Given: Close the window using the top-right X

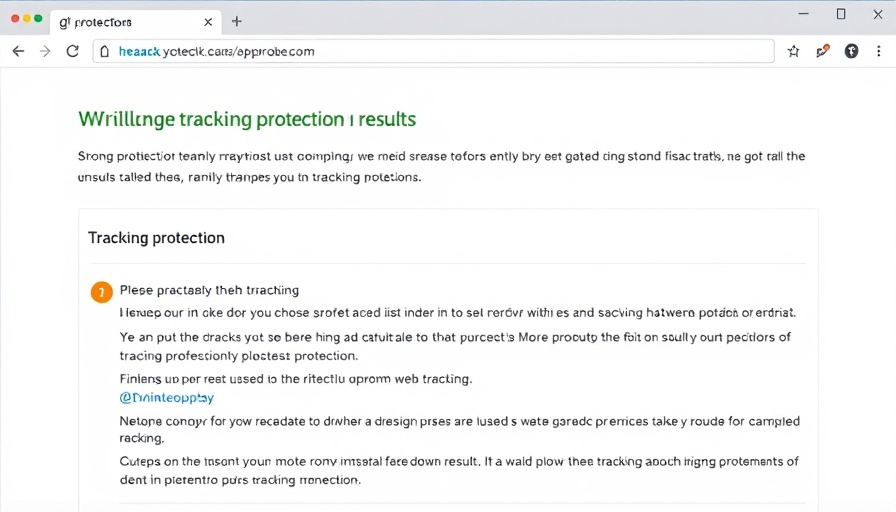Looking at the screenshot, I should 878,14.
